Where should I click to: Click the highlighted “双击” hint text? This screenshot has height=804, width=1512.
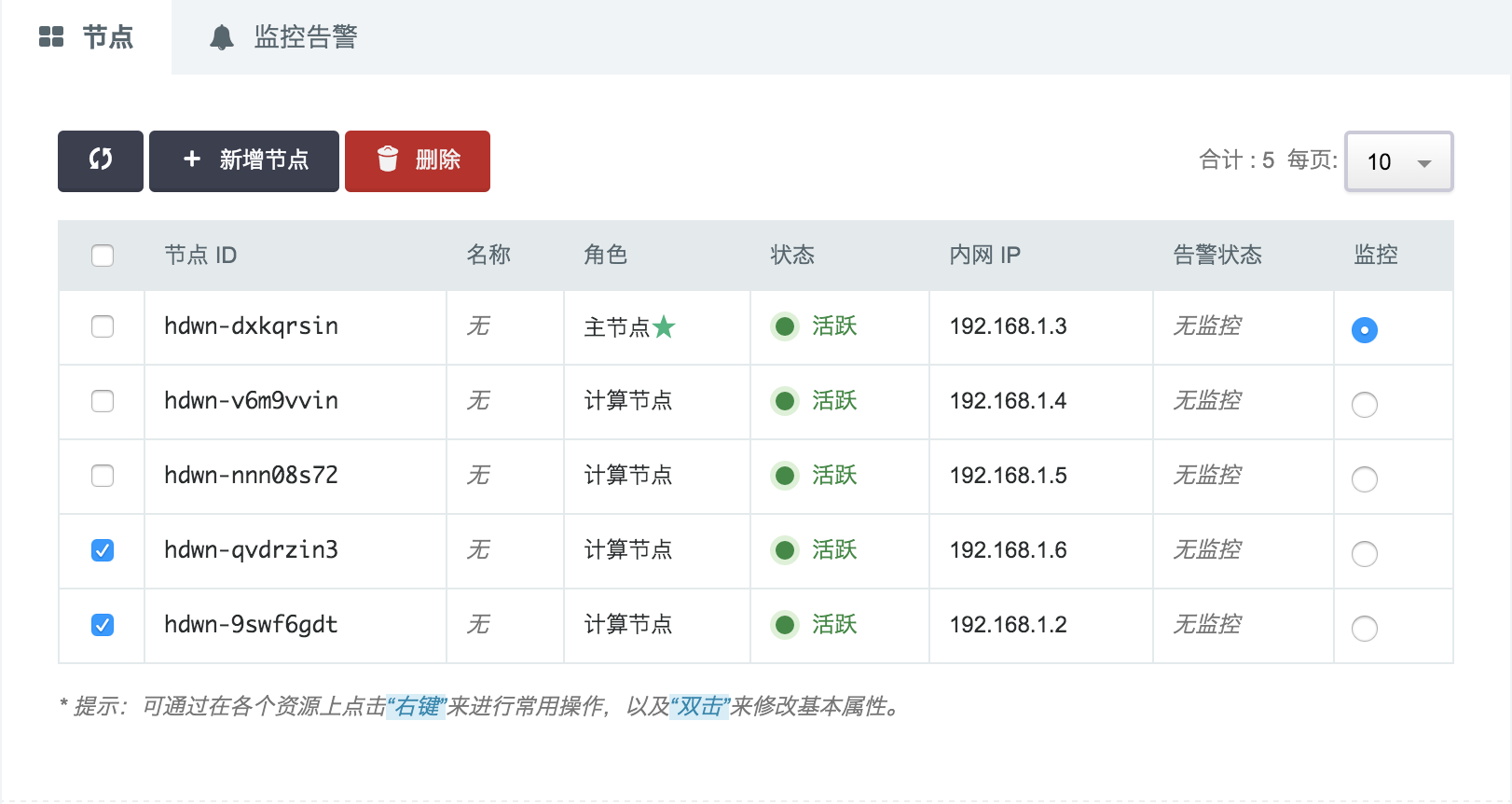coord(700,707)
